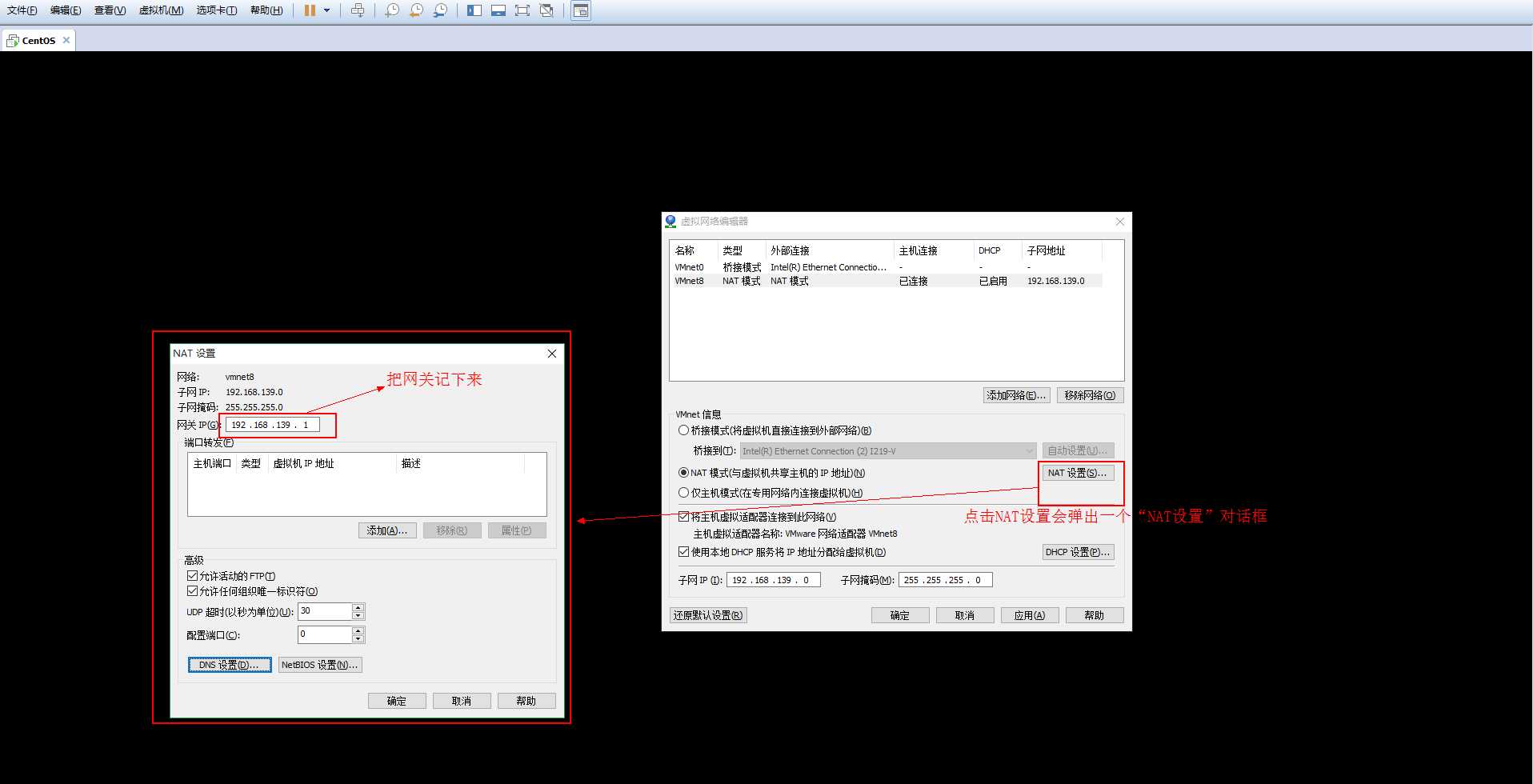
Task: Click the pause virtual machine icon
Action: (310, 10)
